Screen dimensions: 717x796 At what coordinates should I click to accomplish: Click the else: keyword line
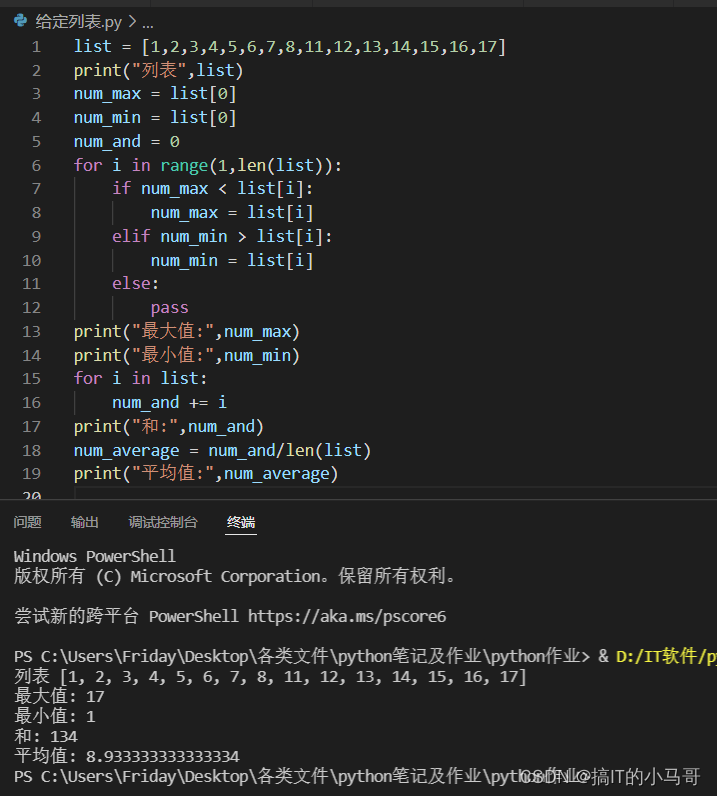coord(135,284)
